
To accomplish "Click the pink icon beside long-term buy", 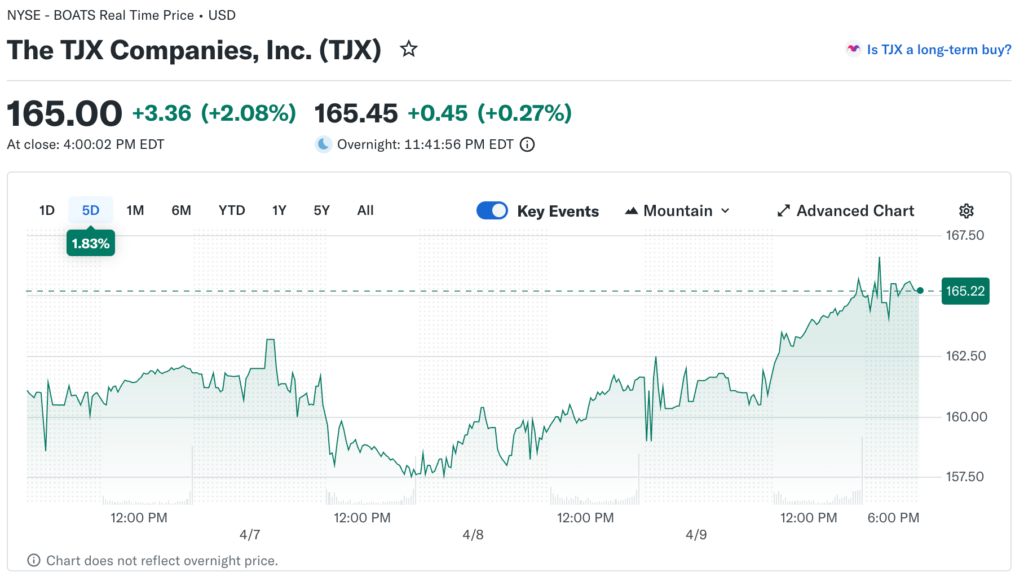I will tap(853, 49).
